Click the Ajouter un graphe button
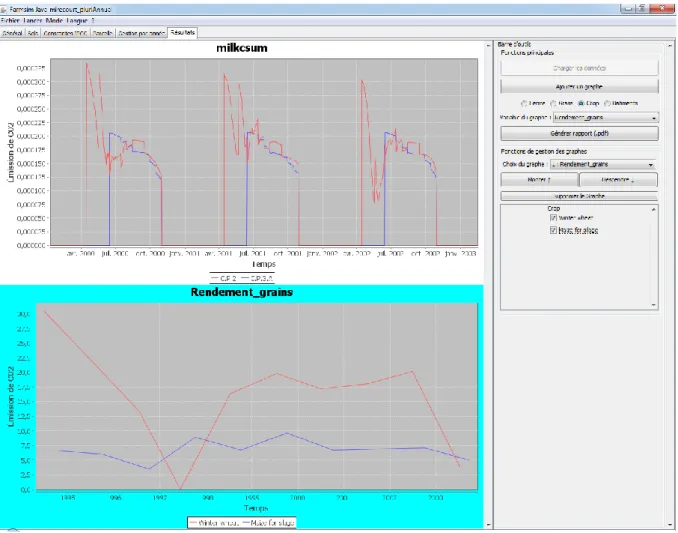This screenshot has width=678, height=533. [579, 86]
